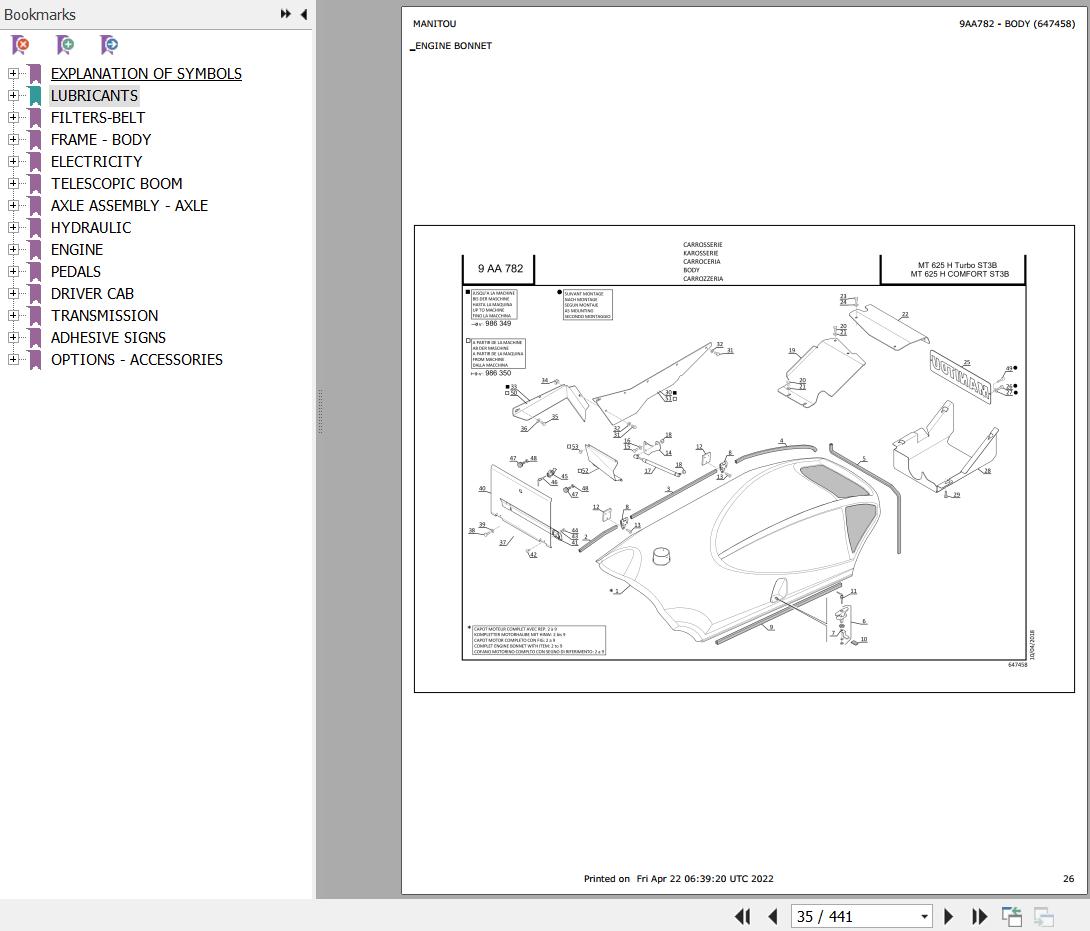Expand the TELESCOPIC BOOM bookmark node
Viewport: 1090px width, 931px height.
click(x=13, y=184)
